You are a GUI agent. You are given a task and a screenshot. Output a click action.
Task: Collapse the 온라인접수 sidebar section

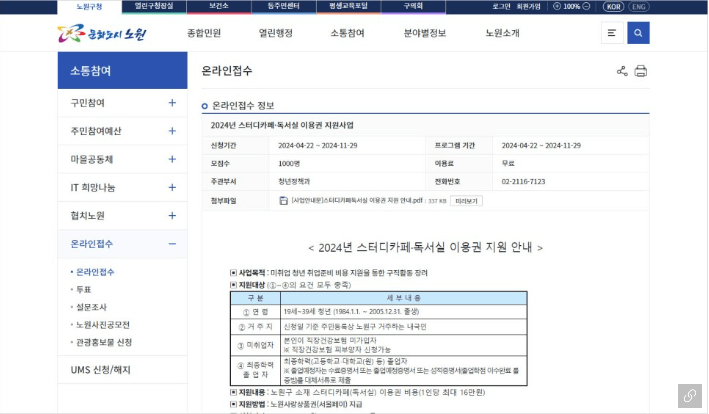[172, 244]
